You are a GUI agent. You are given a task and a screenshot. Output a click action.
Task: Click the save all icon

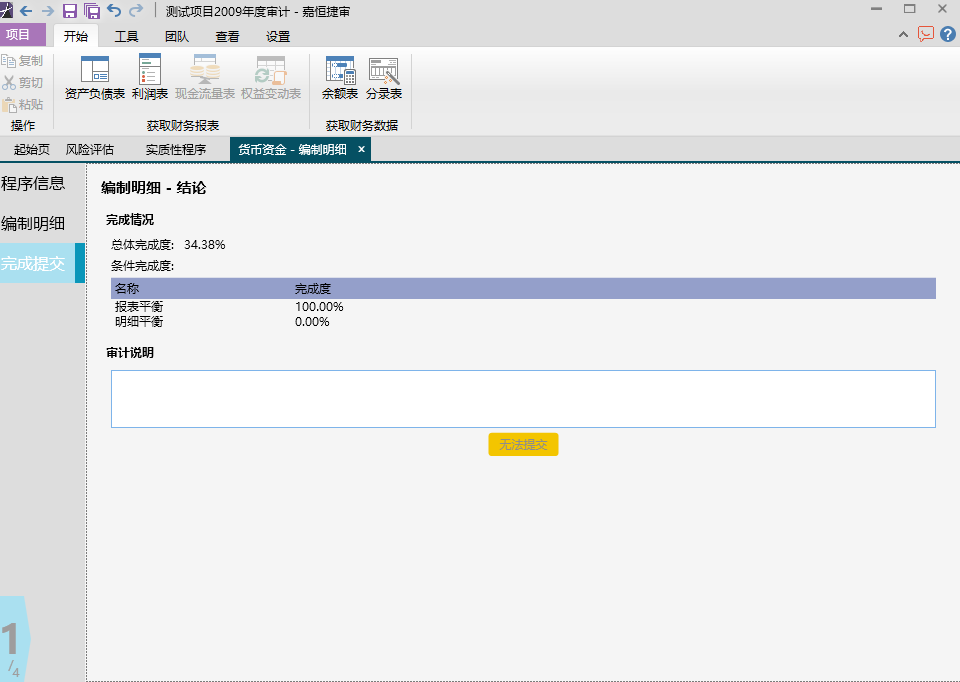[x=92, y=10]
